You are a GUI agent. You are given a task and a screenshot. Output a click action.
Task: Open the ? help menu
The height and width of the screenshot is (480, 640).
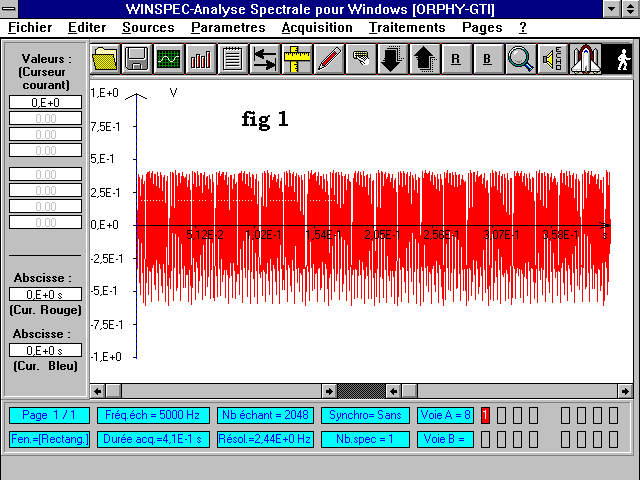523,27
